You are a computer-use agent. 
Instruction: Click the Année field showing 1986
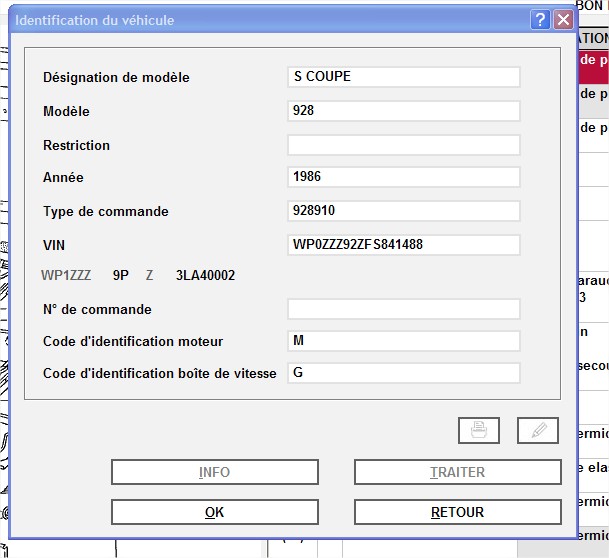404,177
